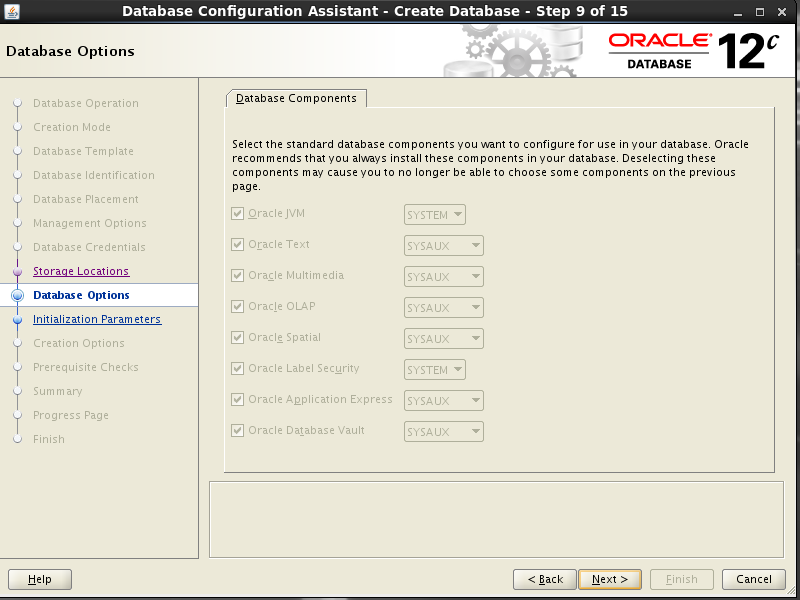Open the Oracle JVM tablespace dropdown
This screenshot has width=800, height=600.
435,215
